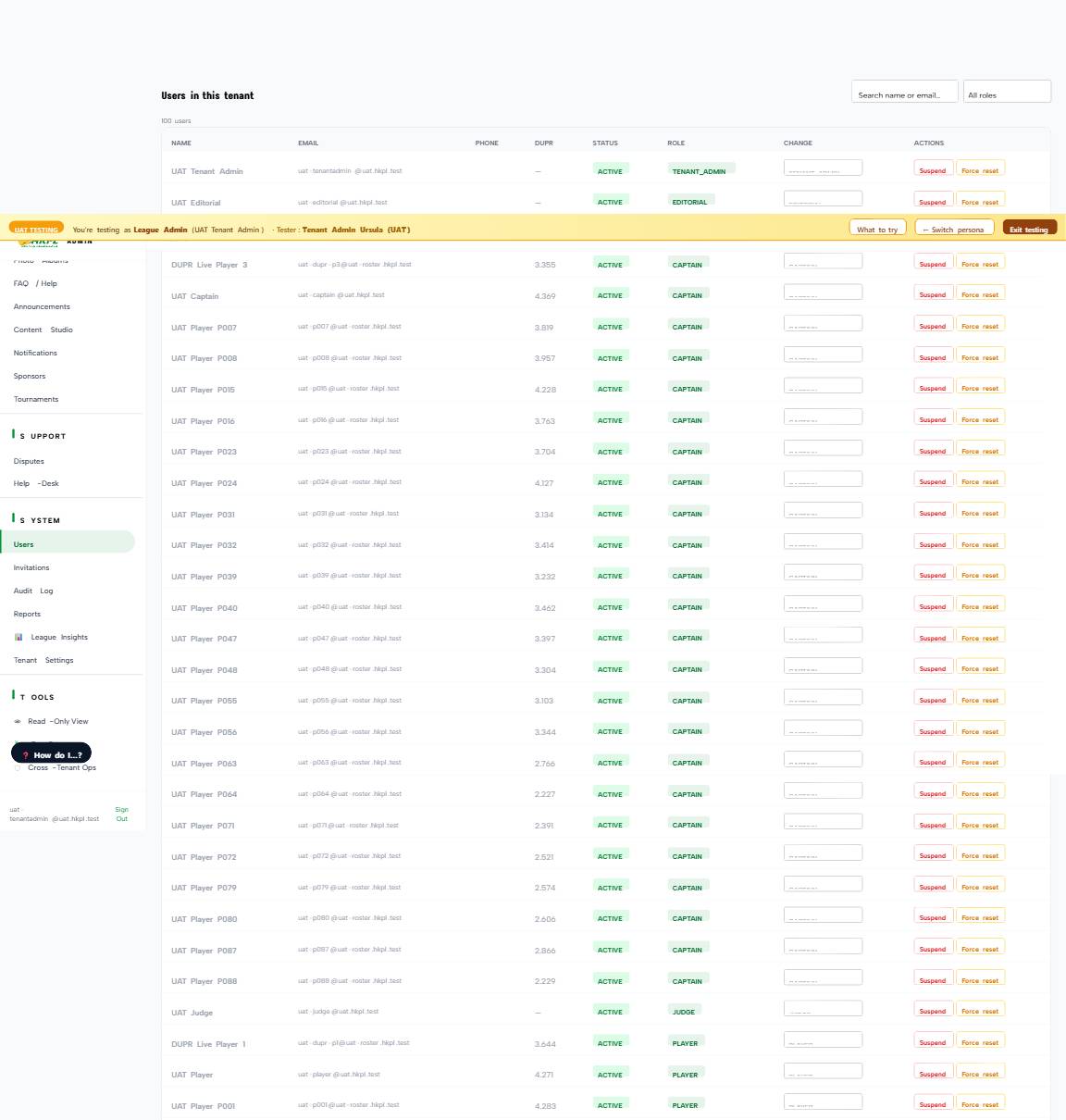Open the How do I...? help bubble
Image resolution: width=1066 pixels, height=1120 pixels.
point(51,753)
